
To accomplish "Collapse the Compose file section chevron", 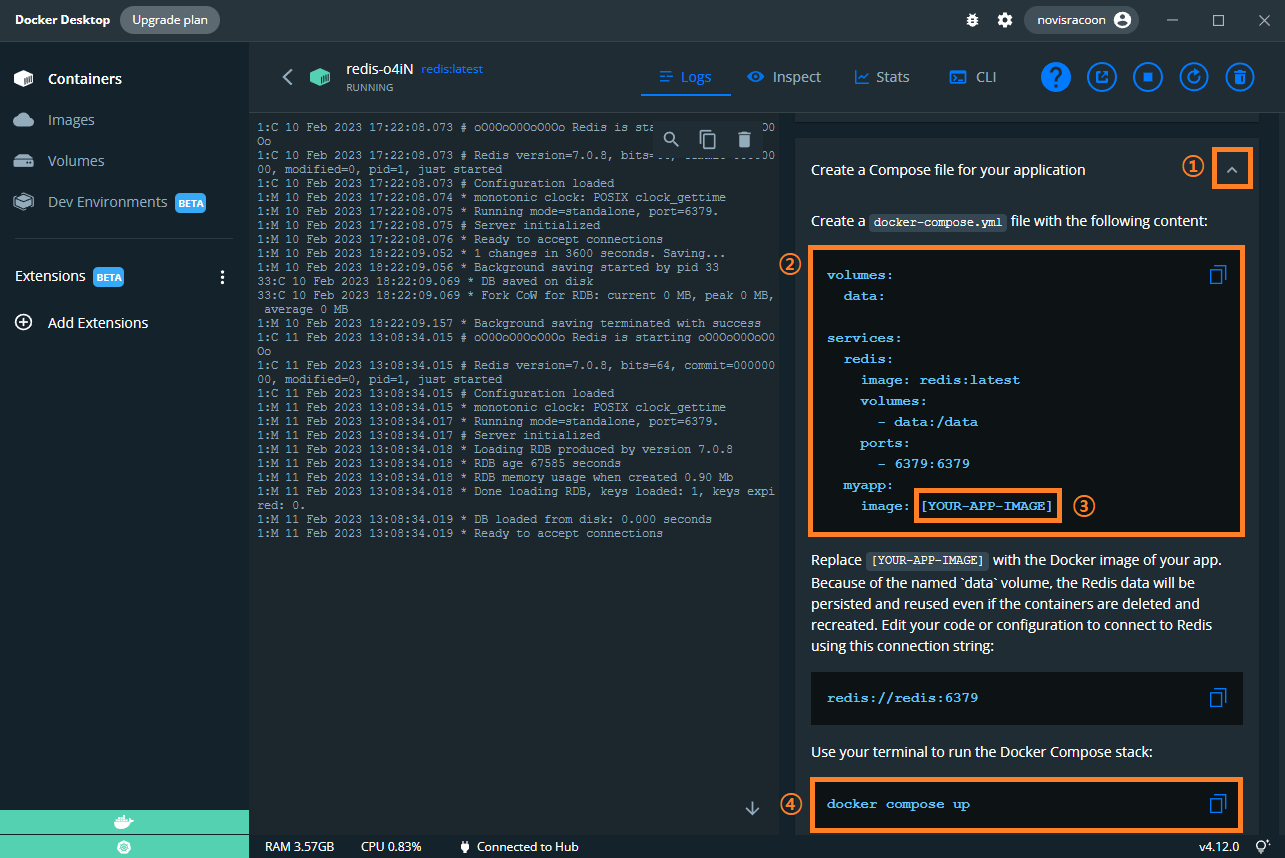I will coord(1232,170).
